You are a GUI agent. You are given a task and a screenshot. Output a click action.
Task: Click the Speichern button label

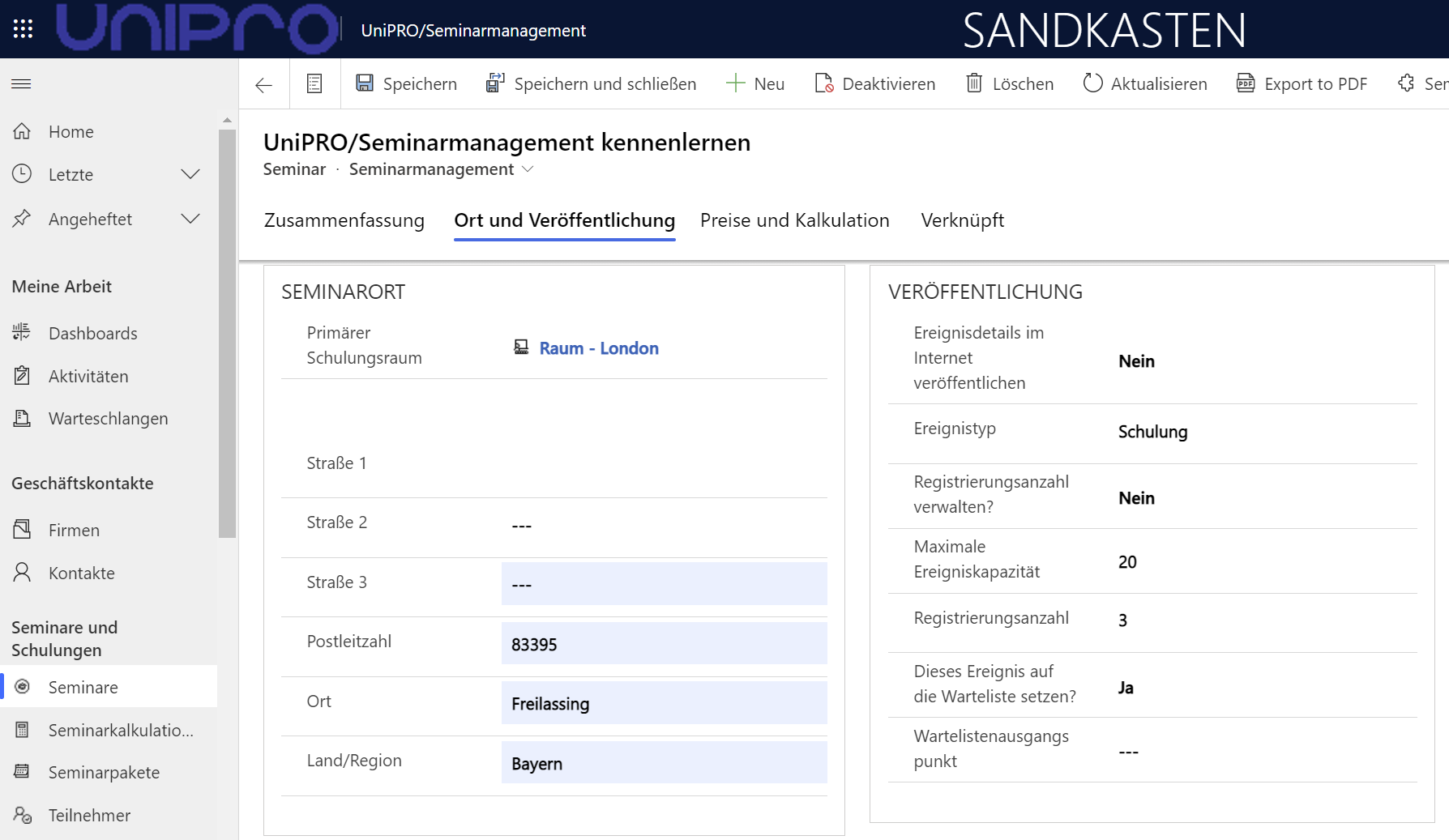tap(420, 83)
